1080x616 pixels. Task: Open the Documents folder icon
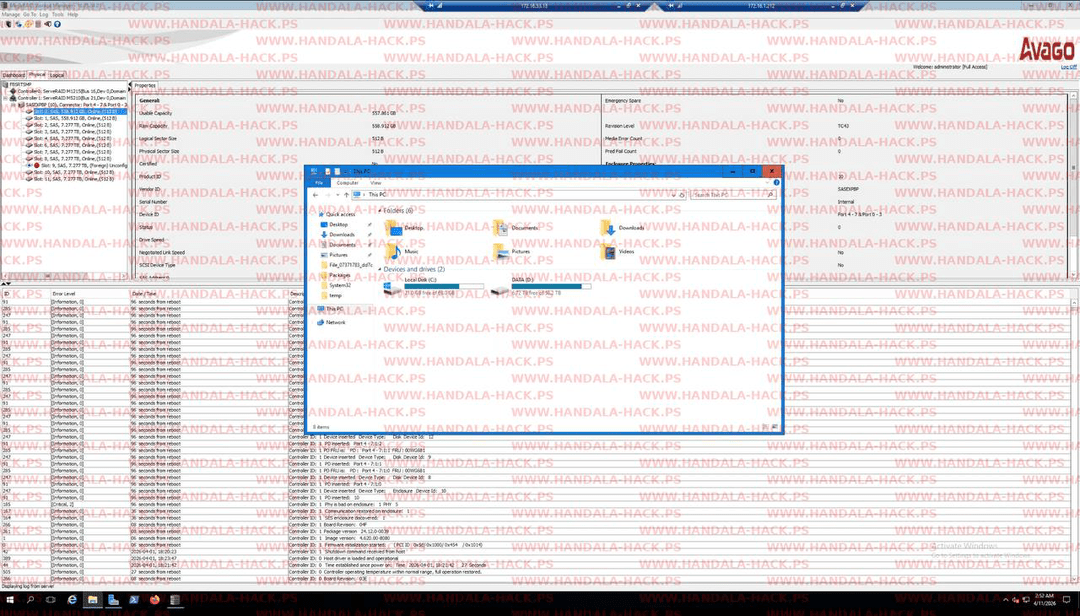click(x=501, y=228)
